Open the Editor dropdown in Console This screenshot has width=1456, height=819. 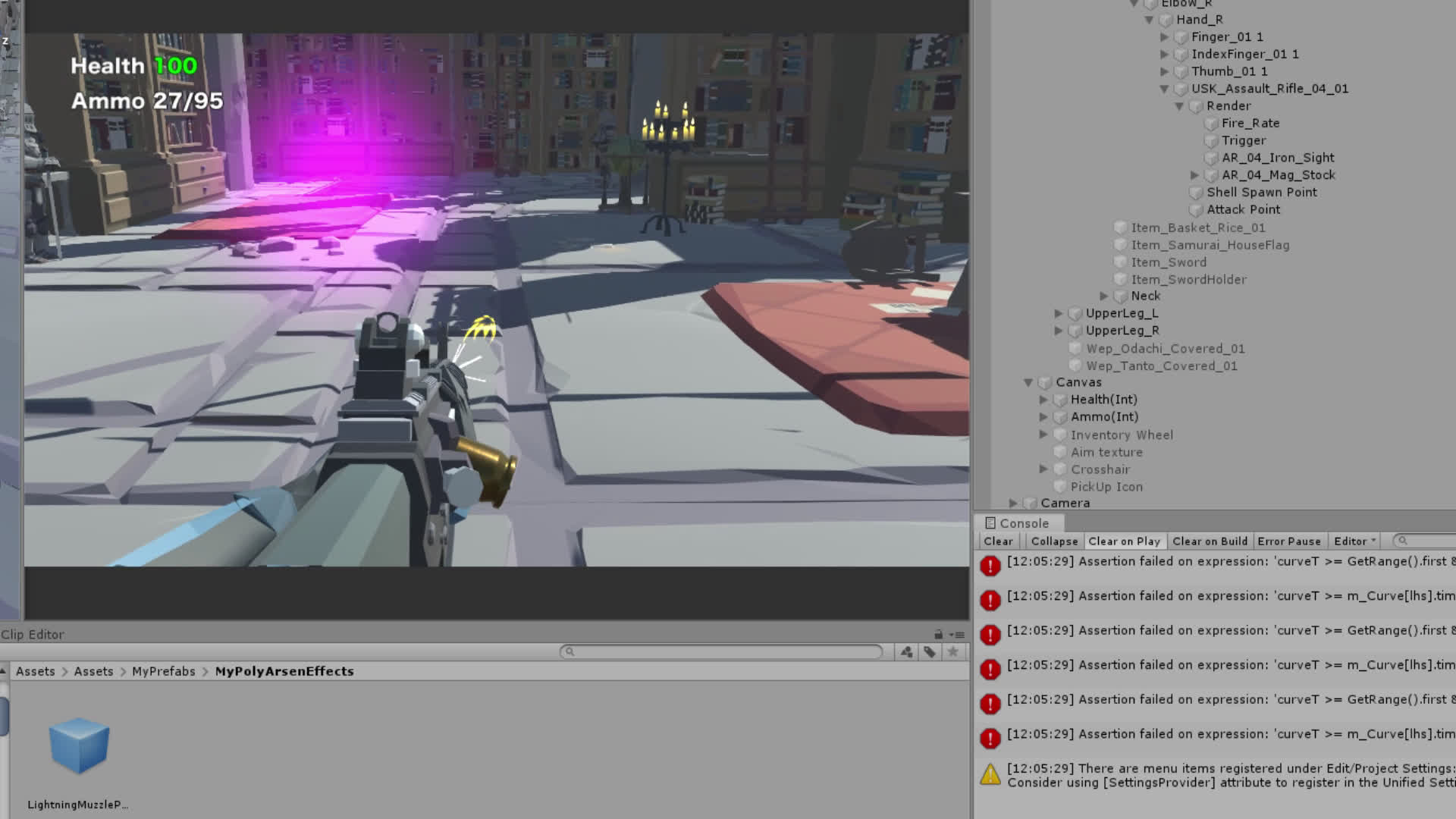[x=1354, y=541]
